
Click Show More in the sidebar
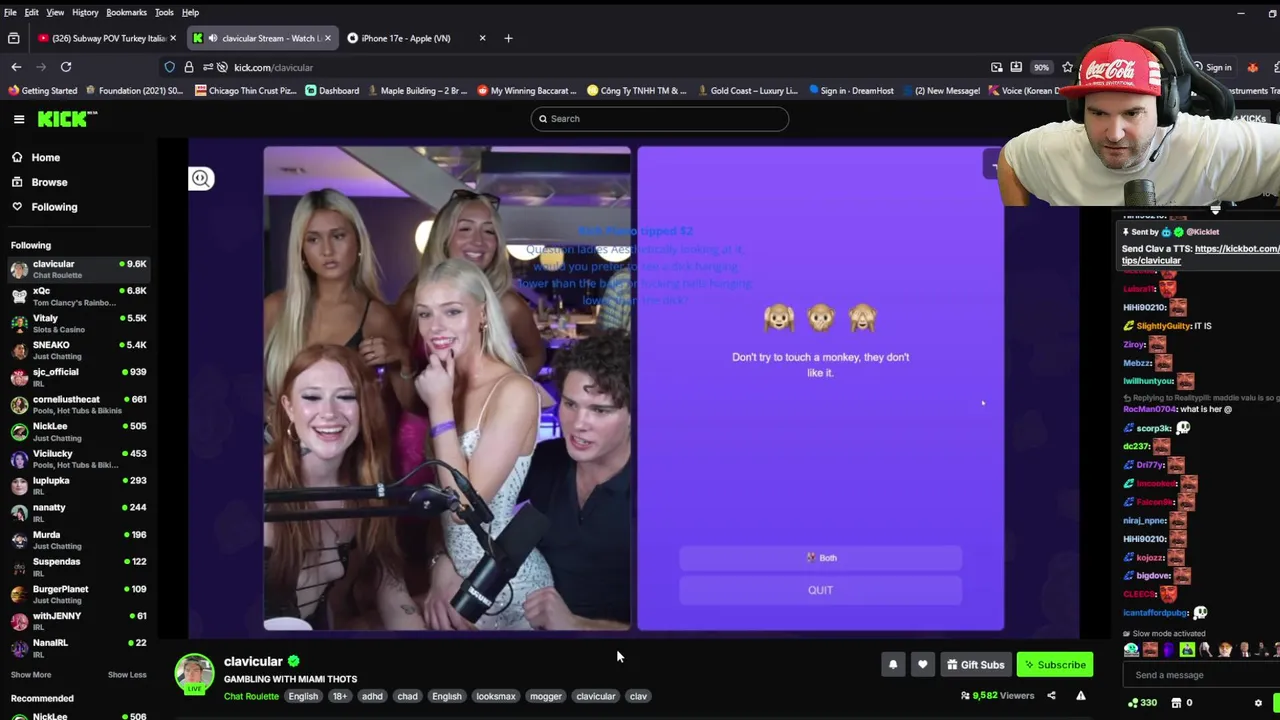31,675
